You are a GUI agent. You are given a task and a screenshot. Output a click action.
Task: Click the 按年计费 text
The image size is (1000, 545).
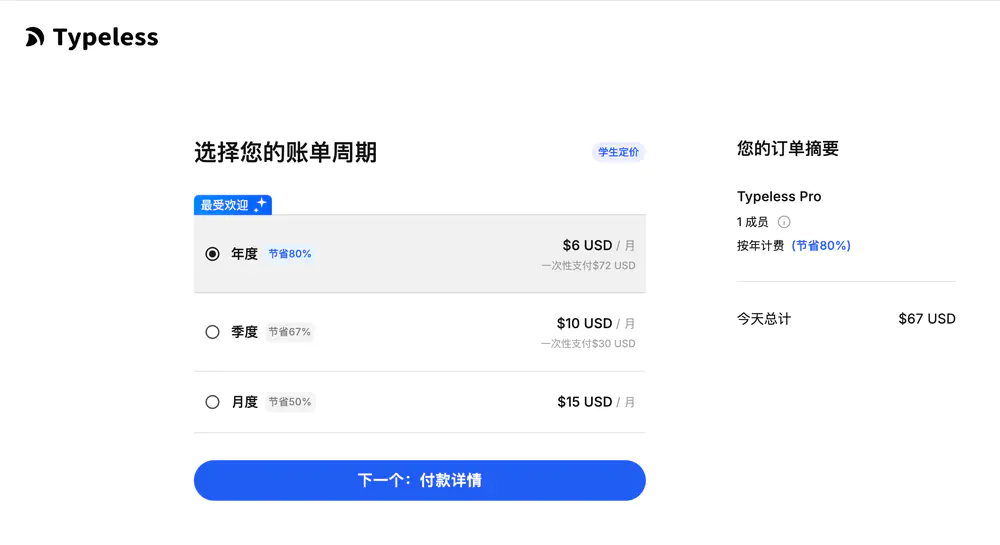tap(760, 245)
